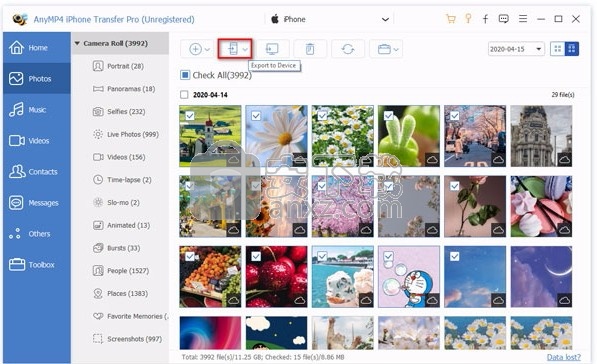Toggle the Check All(3992) checkbox

[x=185, y=75]
